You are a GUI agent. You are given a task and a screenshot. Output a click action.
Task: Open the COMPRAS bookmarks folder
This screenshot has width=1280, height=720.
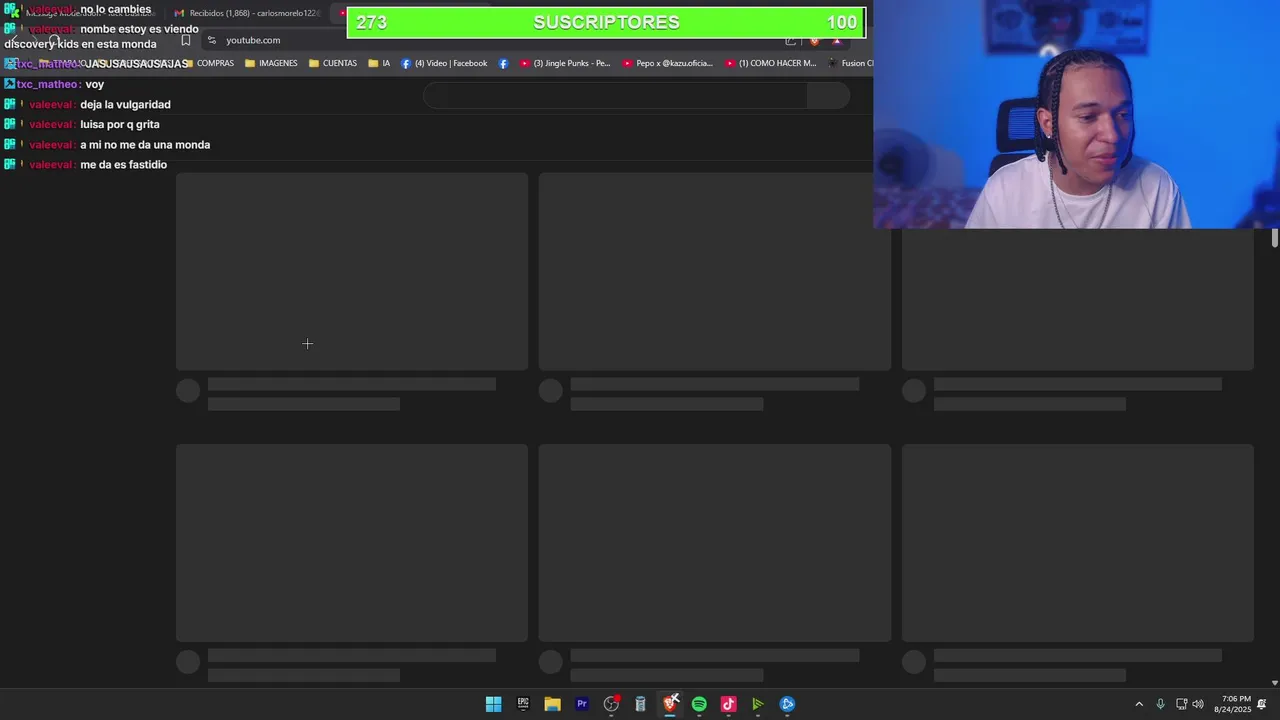[x=209, y=63]
